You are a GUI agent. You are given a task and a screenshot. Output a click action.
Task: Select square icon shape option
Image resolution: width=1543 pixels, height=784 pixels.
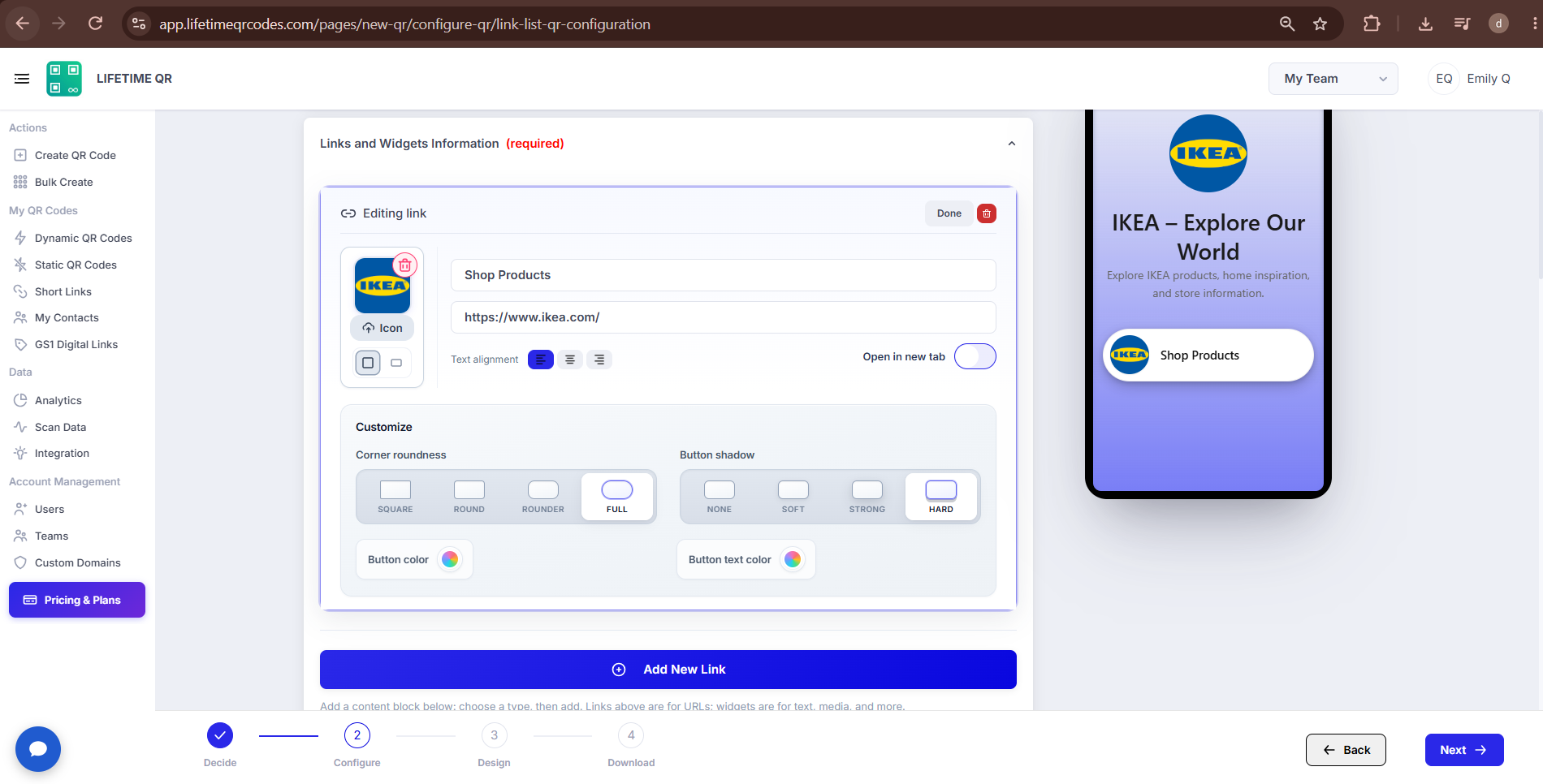tap(368, 363)
